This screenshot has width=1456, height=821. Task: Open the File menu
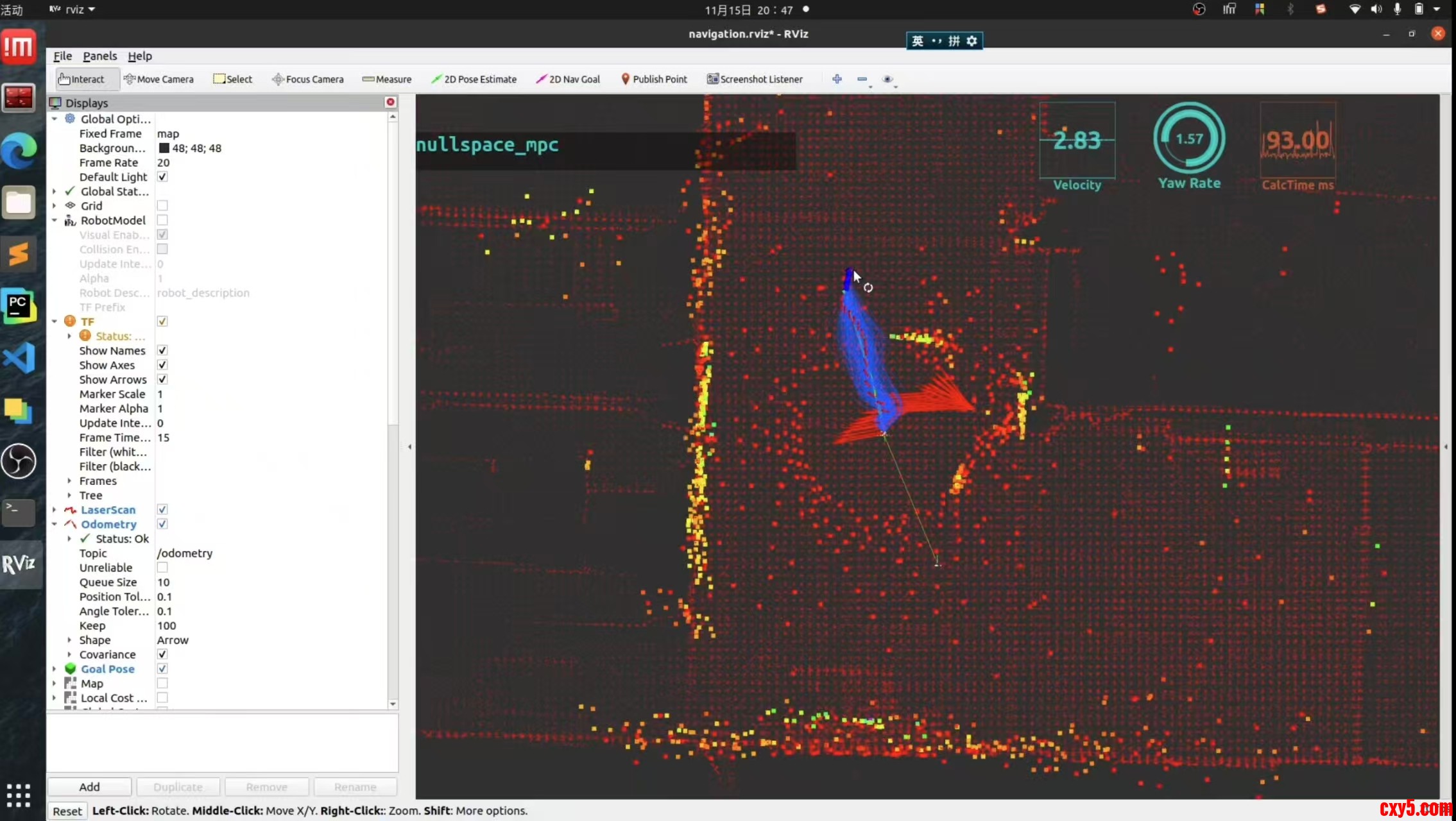click(x=62, y=56)
